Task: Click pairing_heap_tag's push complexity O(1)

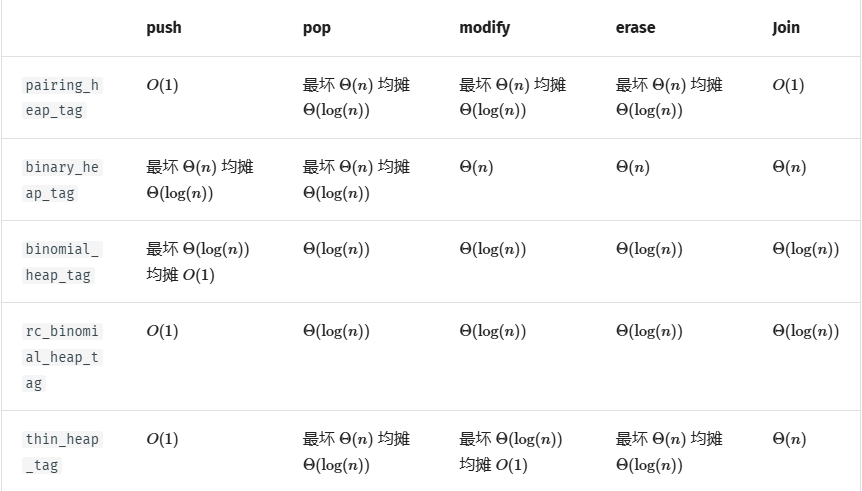Action: click(162, 85)
